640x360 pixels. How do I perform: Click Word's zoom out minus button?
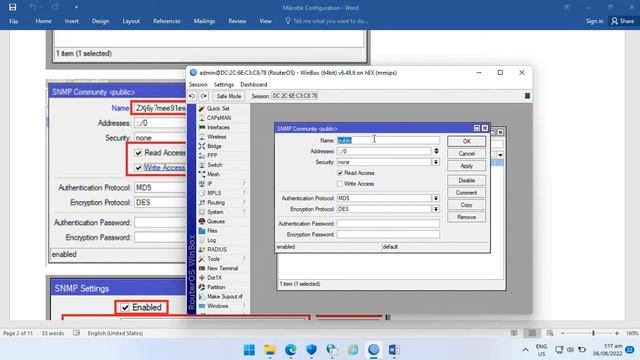[x=563, y=333]
